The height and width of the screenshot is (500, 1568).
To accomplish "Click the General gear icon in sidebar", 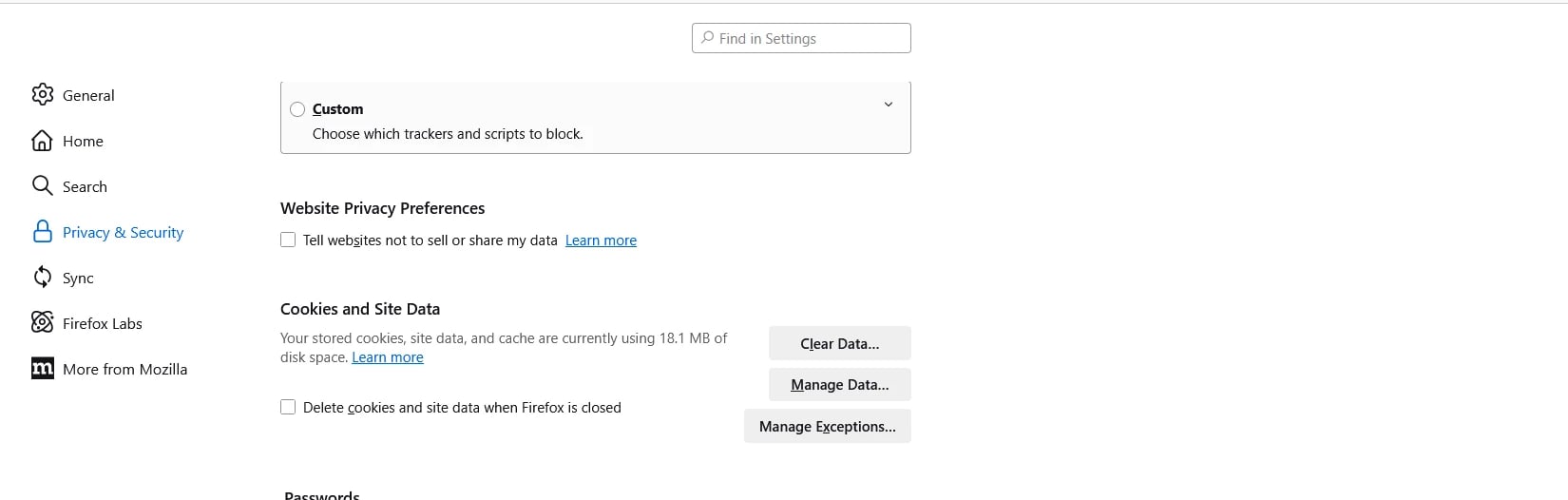I will click(43, 95).
